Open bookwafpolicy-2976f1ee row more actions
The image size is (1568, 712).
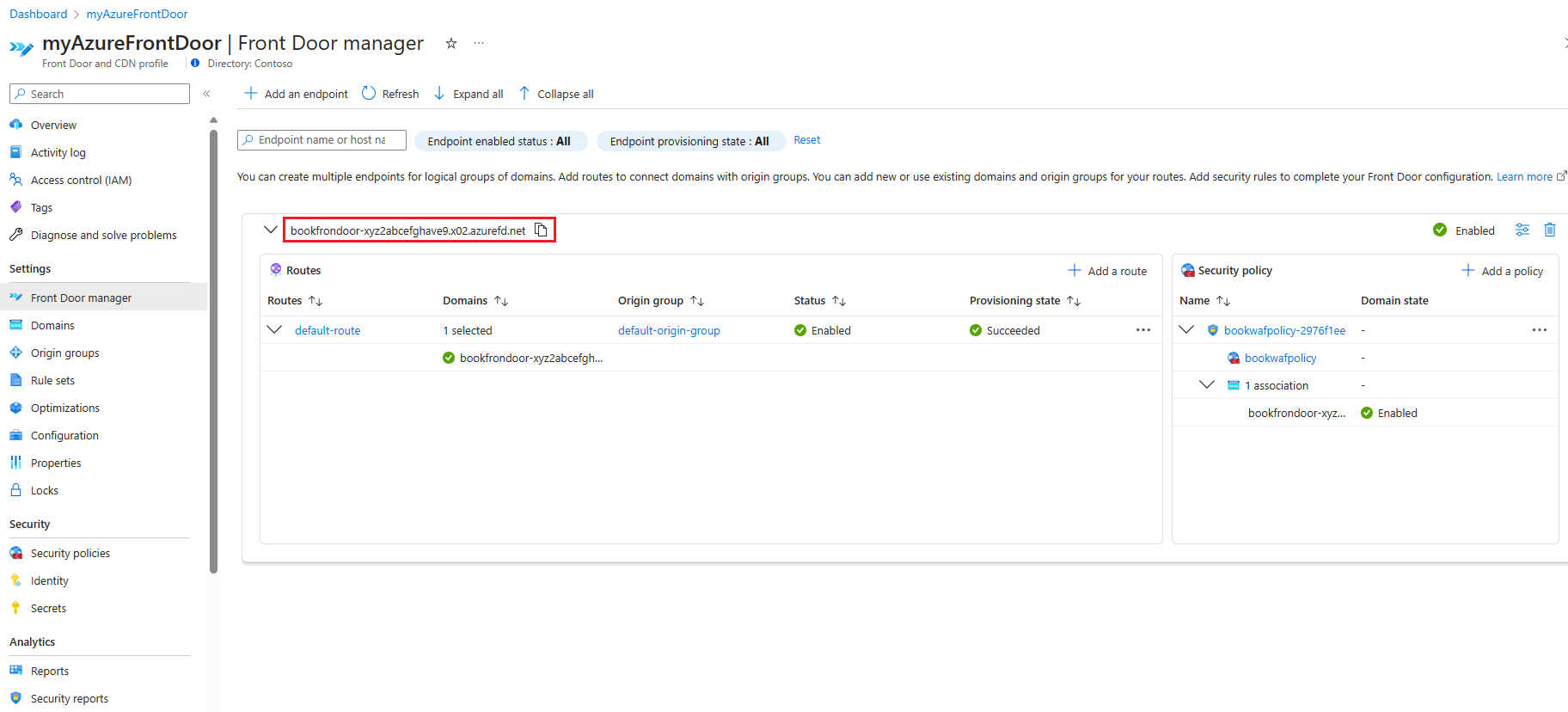1540,330
